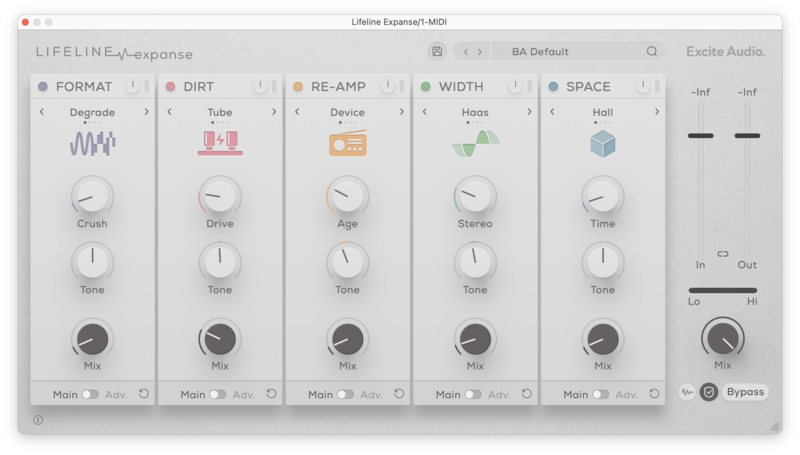
Task: Click the RE-AMP module drag handle
Action: pos(402,87)
